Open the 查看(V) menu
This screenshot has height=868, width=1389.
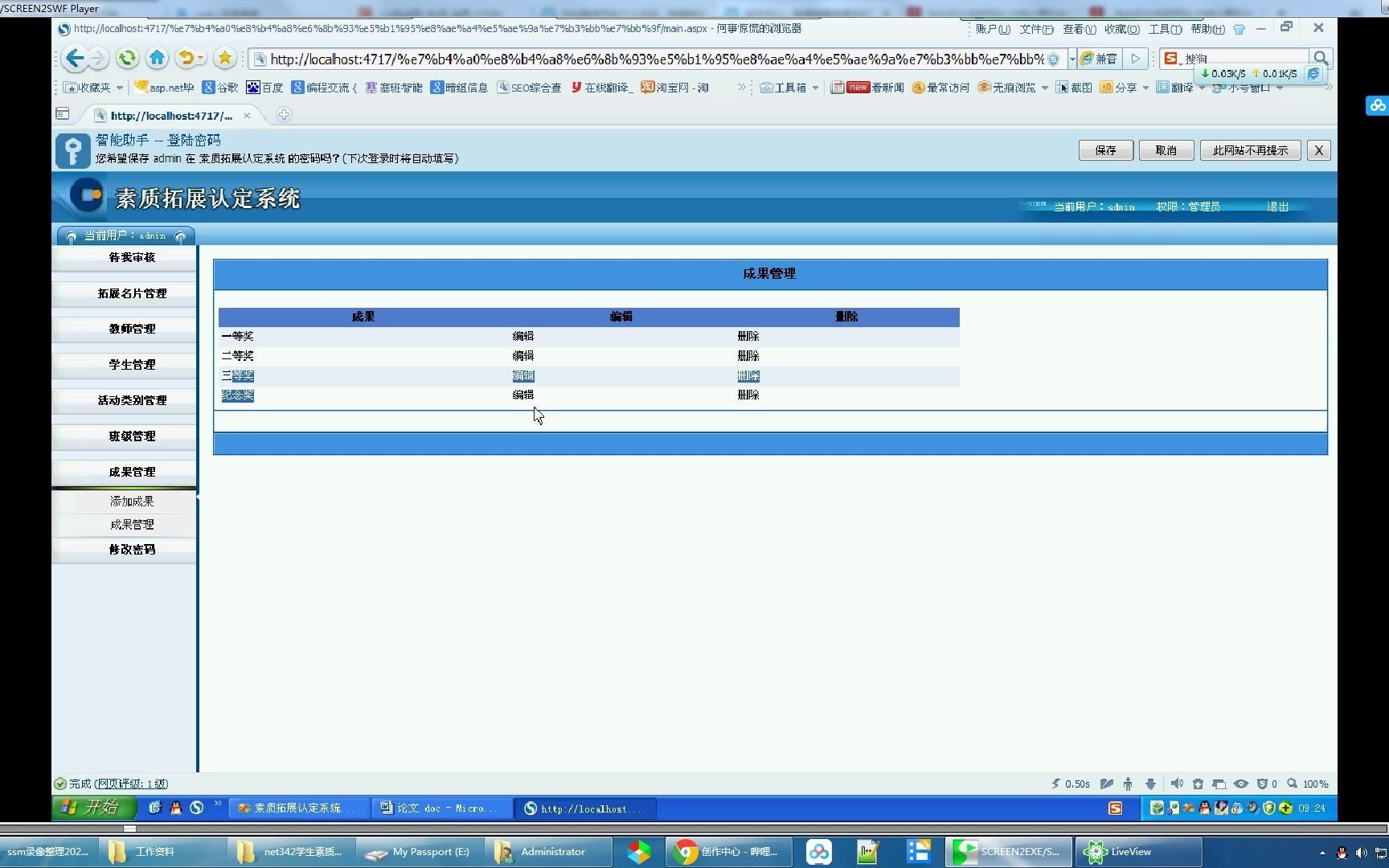(1079, 29)
